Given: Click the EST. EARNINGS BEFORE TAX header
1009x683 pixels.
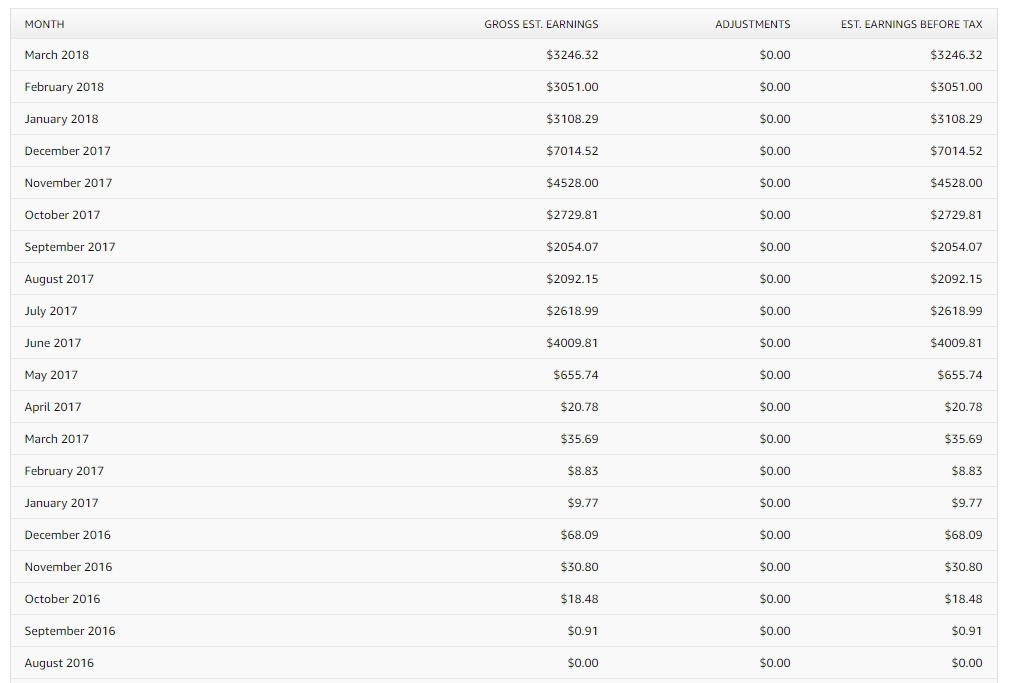Looking at the screenshot, I should point(911,24).
